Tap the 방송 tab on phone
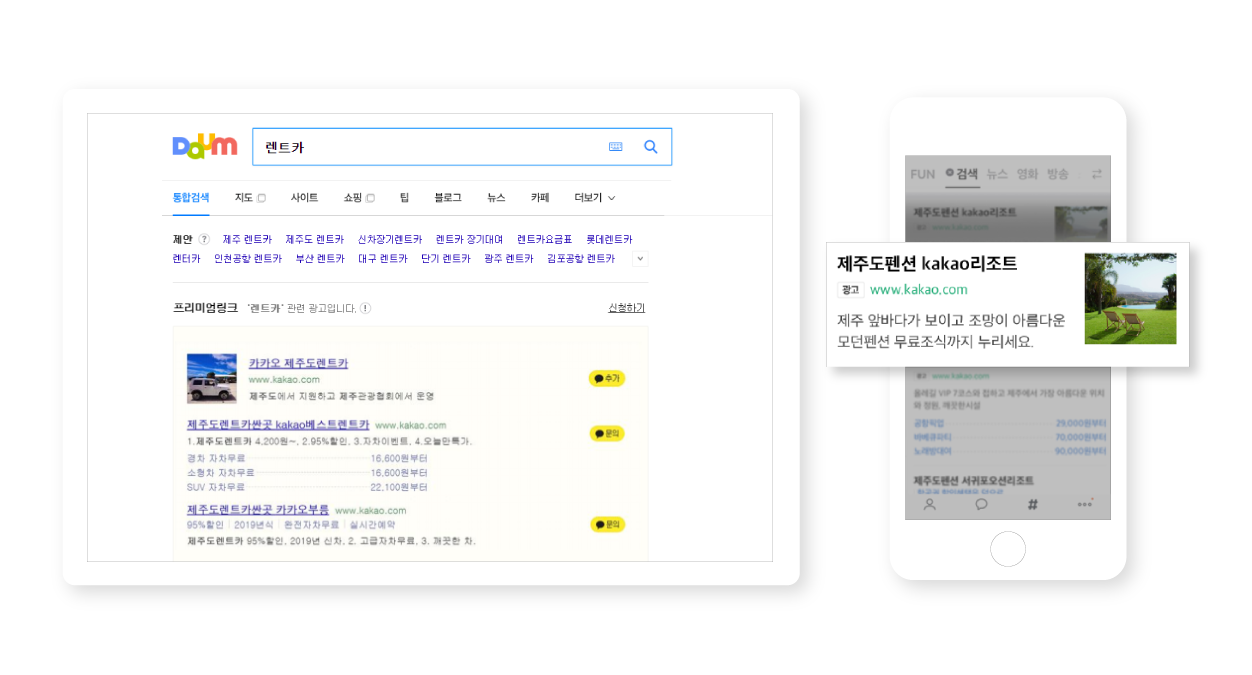This screenshot has width=1252, height=675. pos(1058,174)
